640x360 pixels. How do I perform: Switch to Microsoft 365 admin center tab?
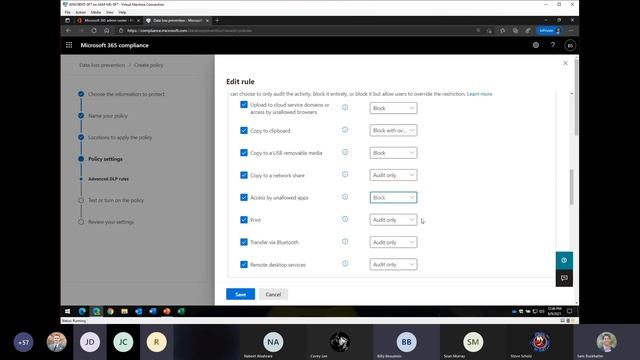click(109, 20)
